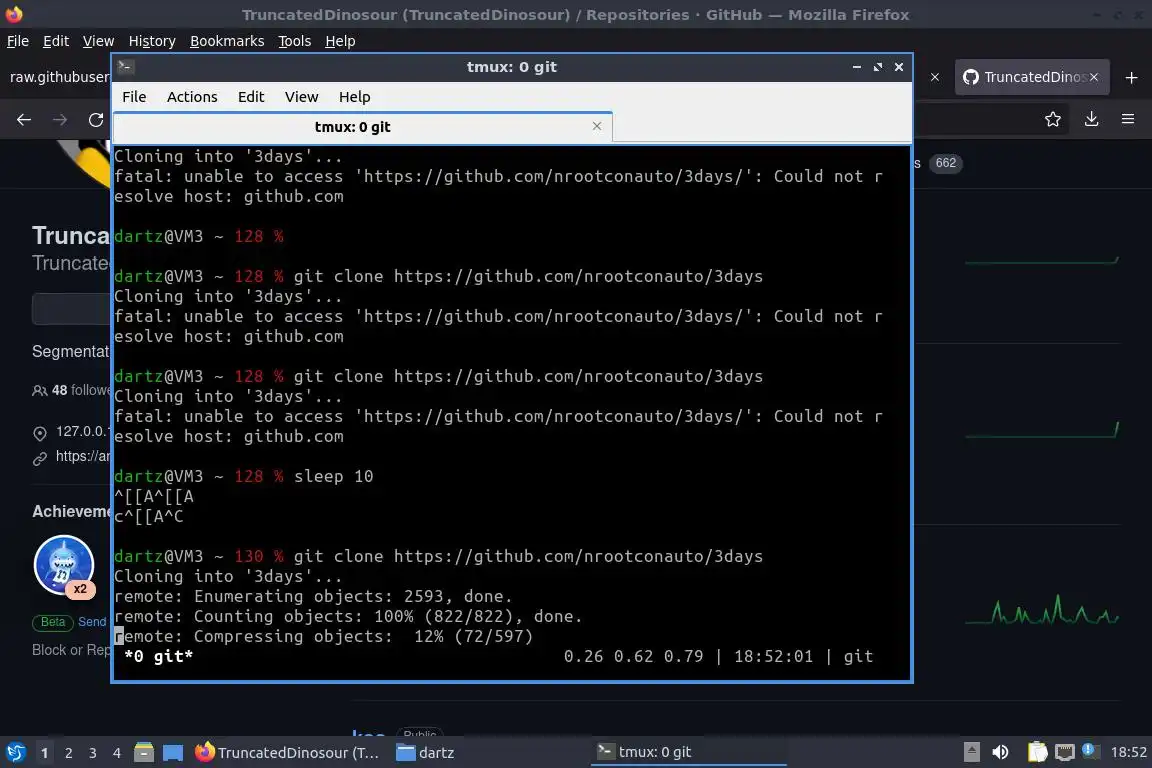Open the clipboard manager tray icon
The height and width of the screenshot is (768, 1152).
click(1037, 752)
